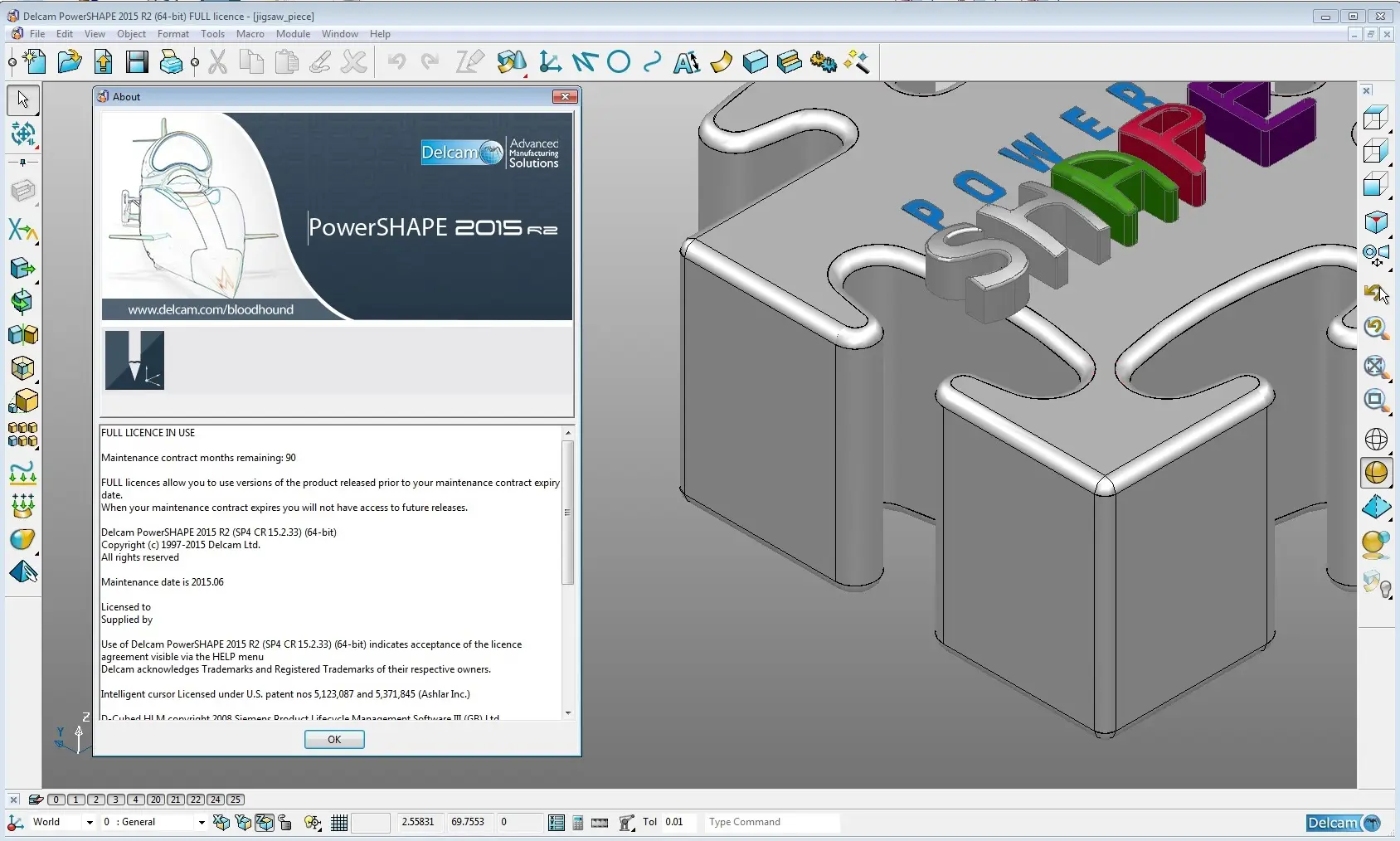
Task: Click the Type Command input field
Action: pyautogui.click(x=772, y=822)
